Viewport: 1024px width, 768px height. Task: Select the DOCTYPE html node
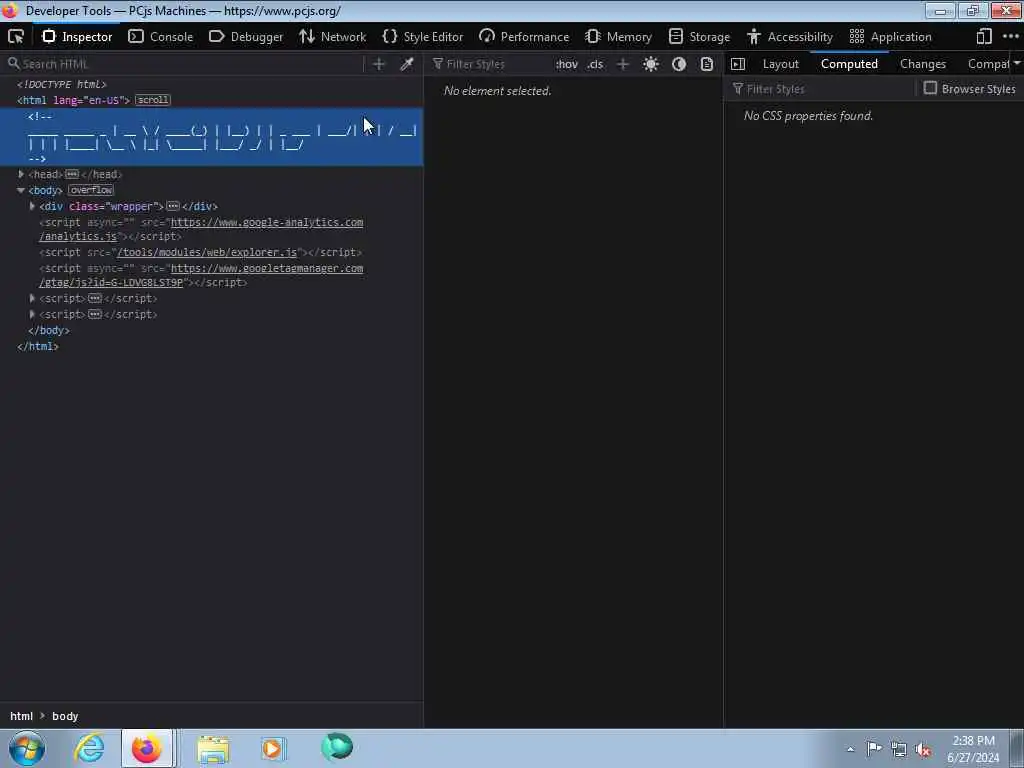point(61,84)
